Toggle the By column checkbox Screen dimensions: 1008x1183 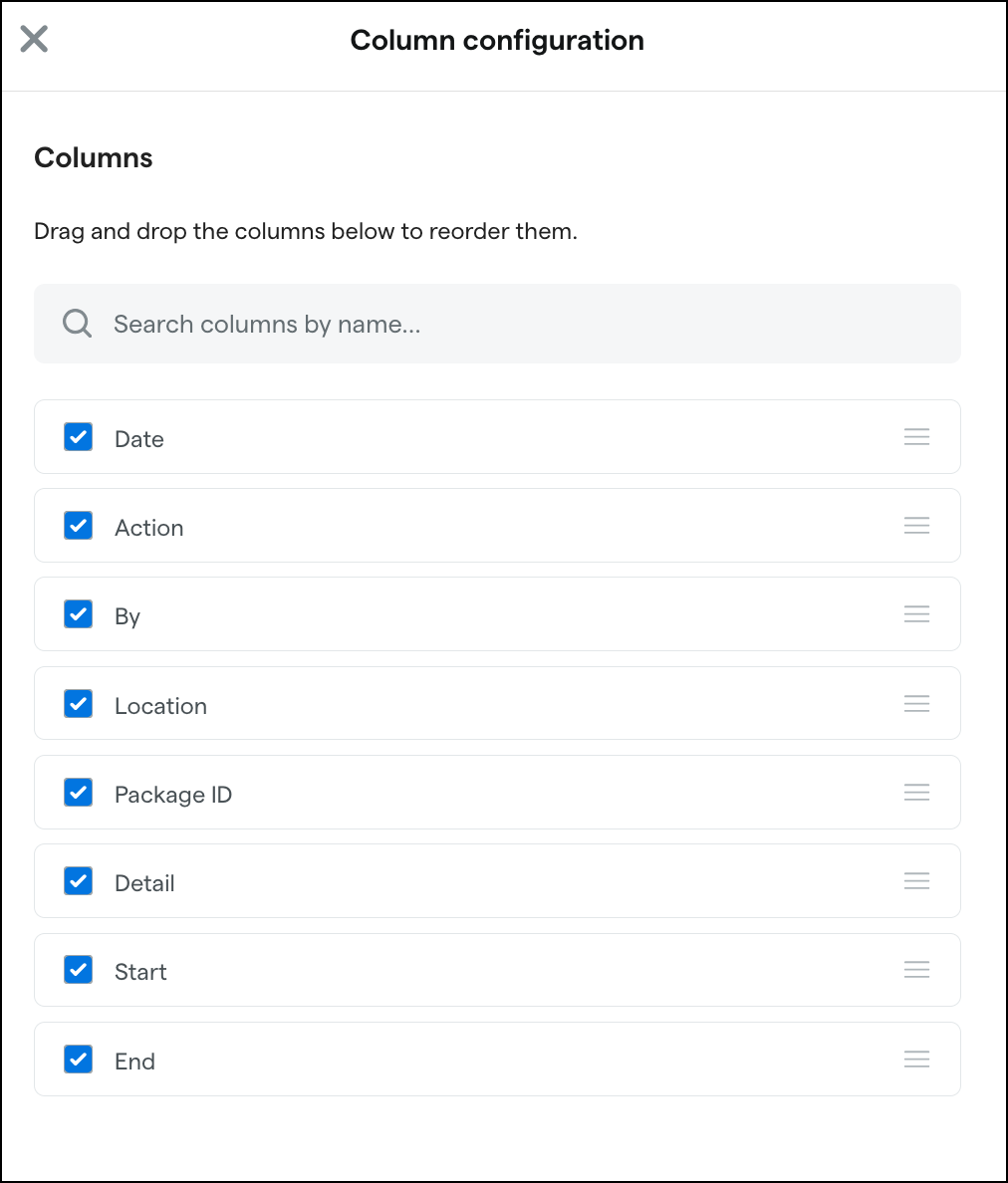coord(79,614)
